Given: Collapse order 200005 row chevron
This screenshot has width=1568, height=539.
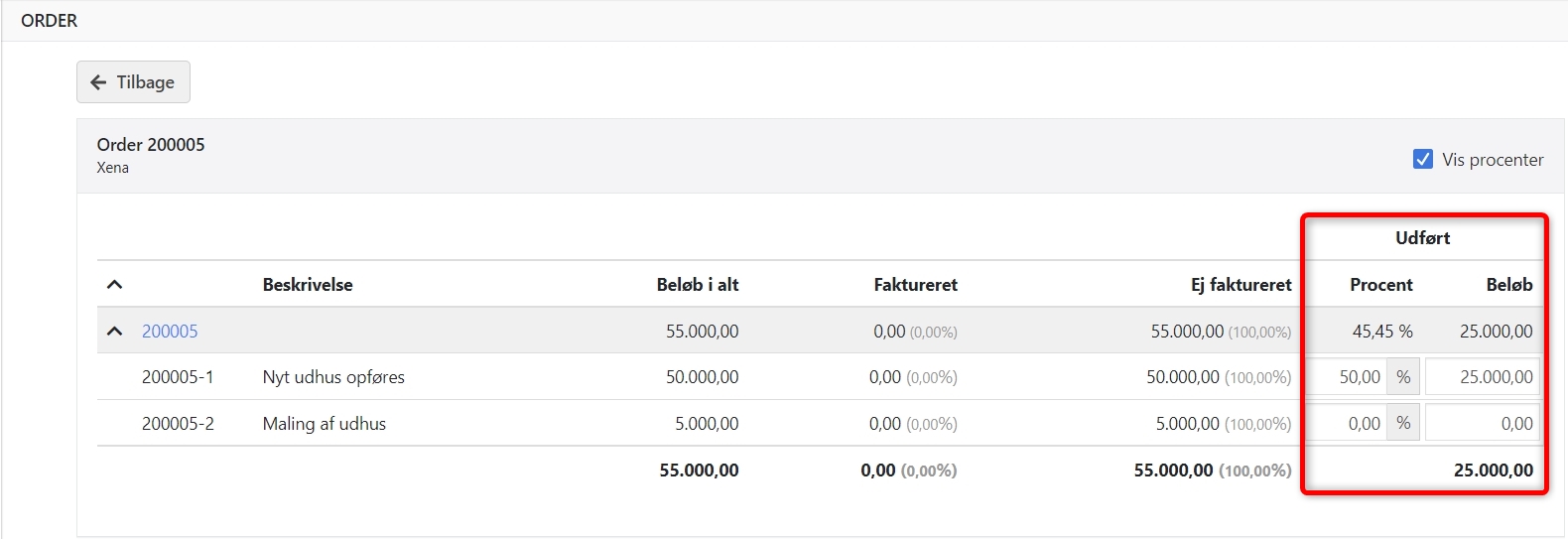Looking at the screenshot, I should click(x=115, y=332).
